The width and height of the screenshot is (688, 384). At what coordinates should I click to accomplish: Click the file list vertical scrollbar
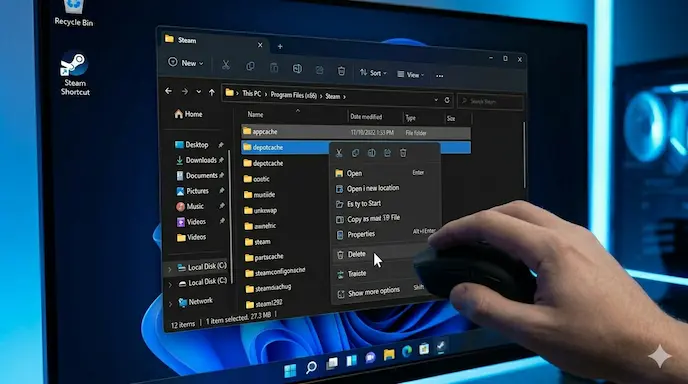(x=523, y=154)
